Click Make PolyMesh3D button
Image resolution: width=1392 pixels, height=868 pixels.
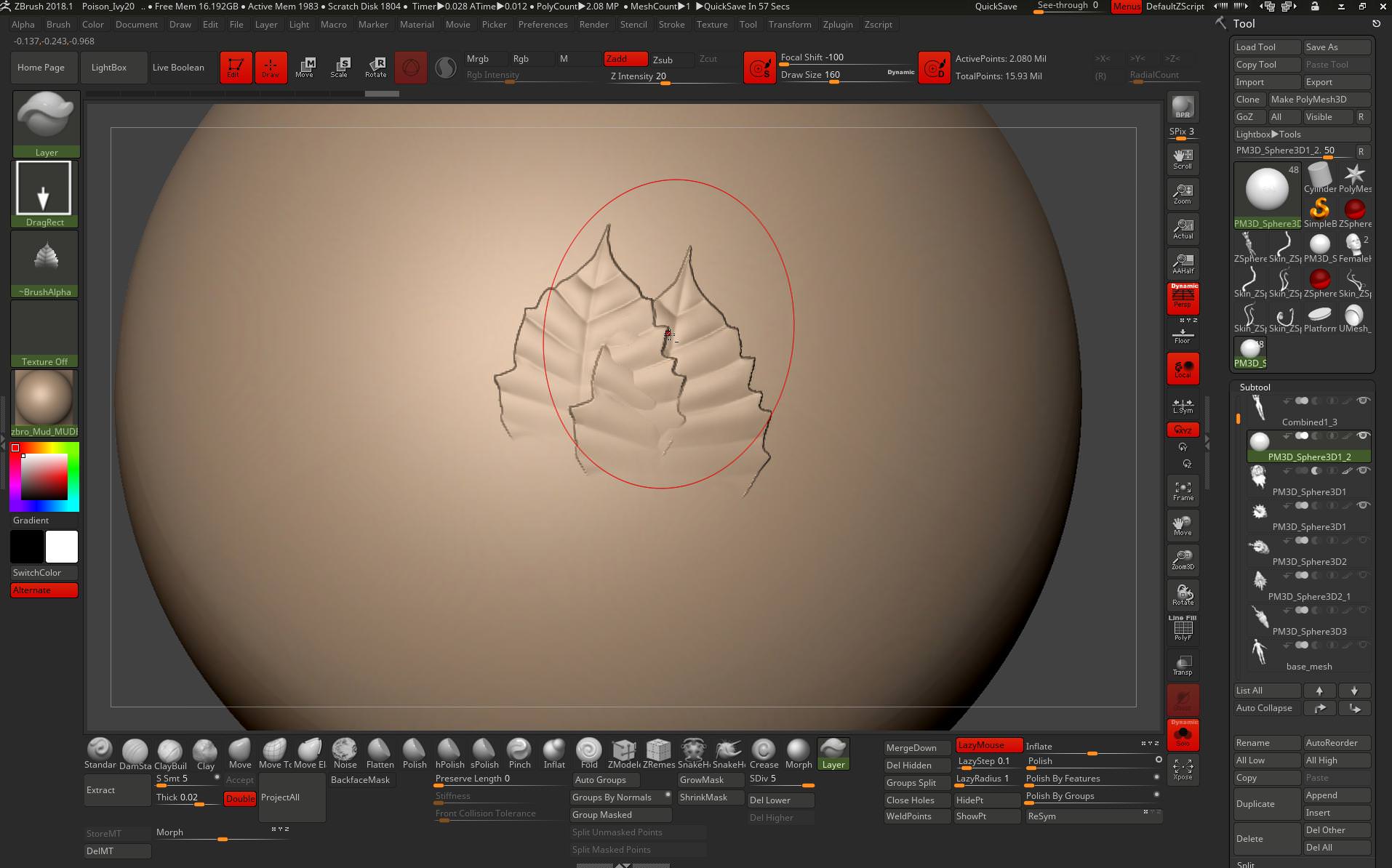(1319, 100)
